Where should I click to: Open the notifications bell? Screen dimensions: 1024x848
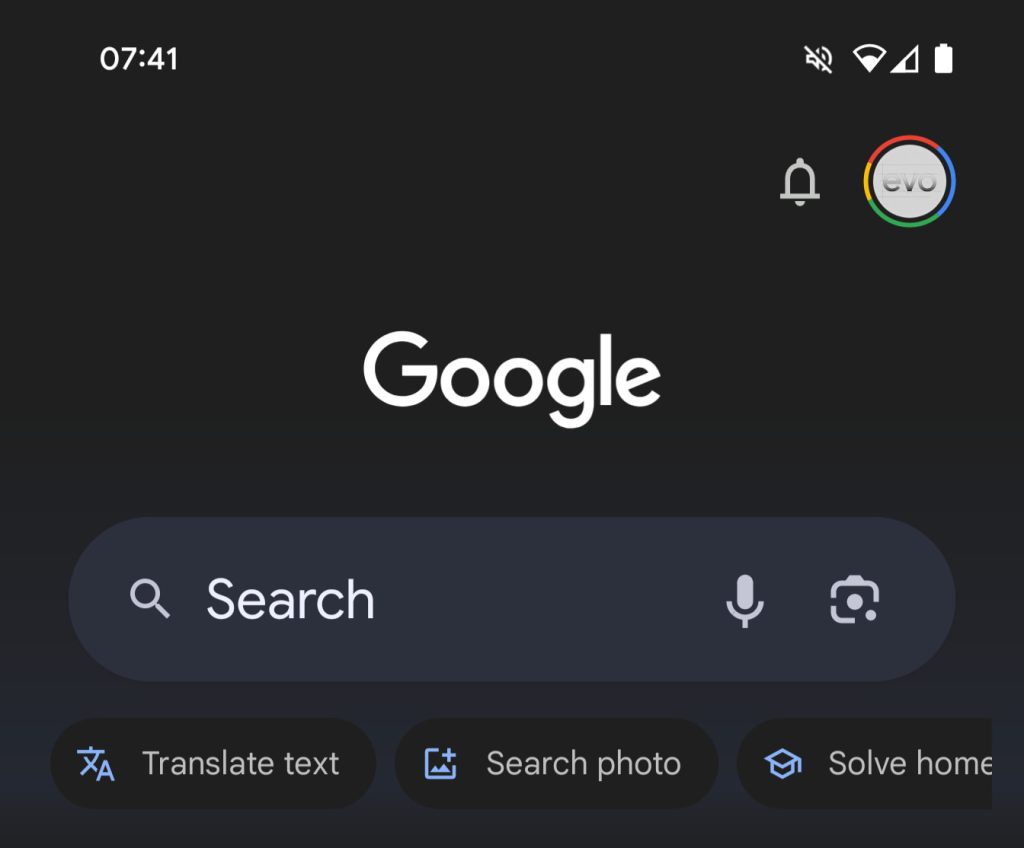[x=799, y=183]
